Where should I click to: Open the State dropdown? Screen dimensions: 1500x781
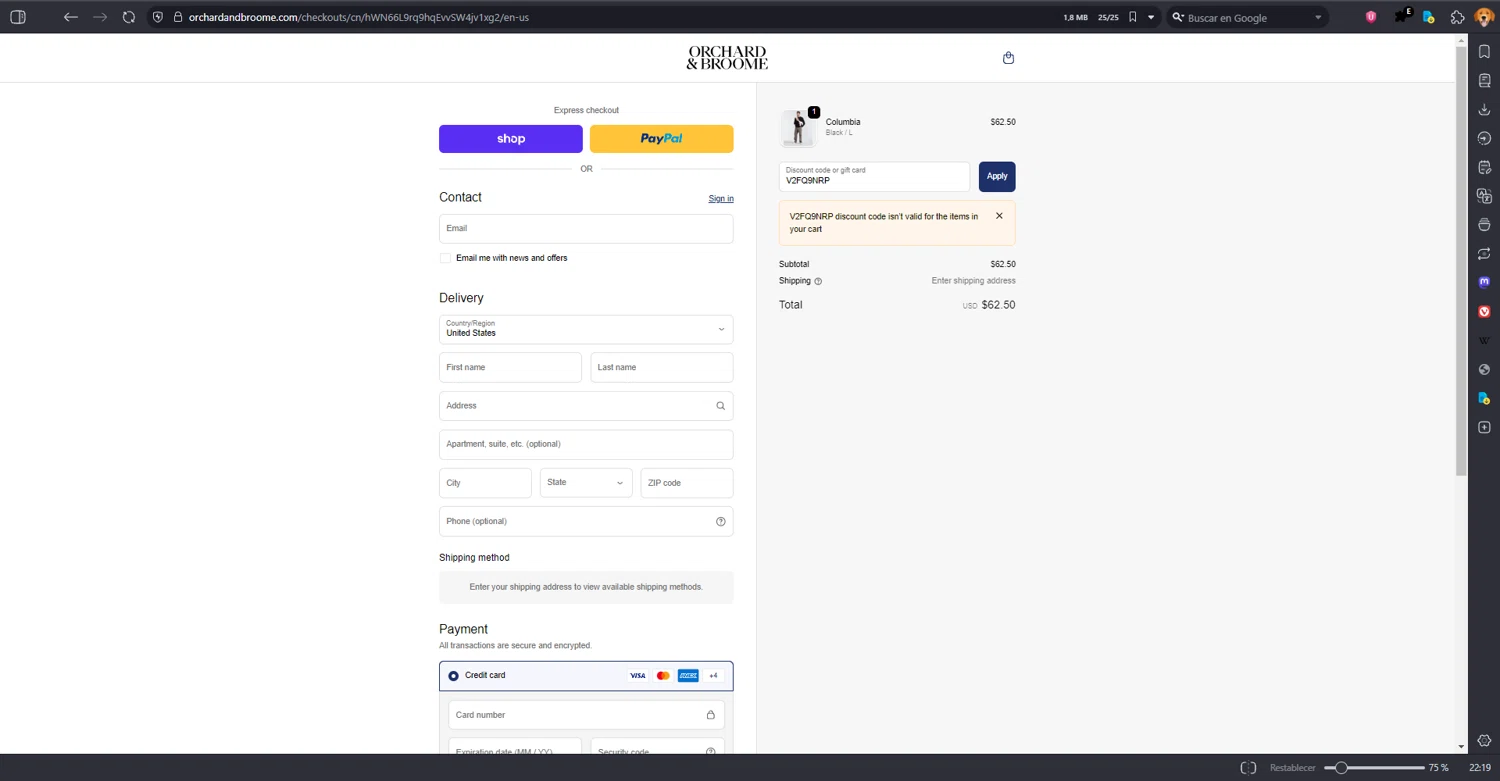click(586, 483)
